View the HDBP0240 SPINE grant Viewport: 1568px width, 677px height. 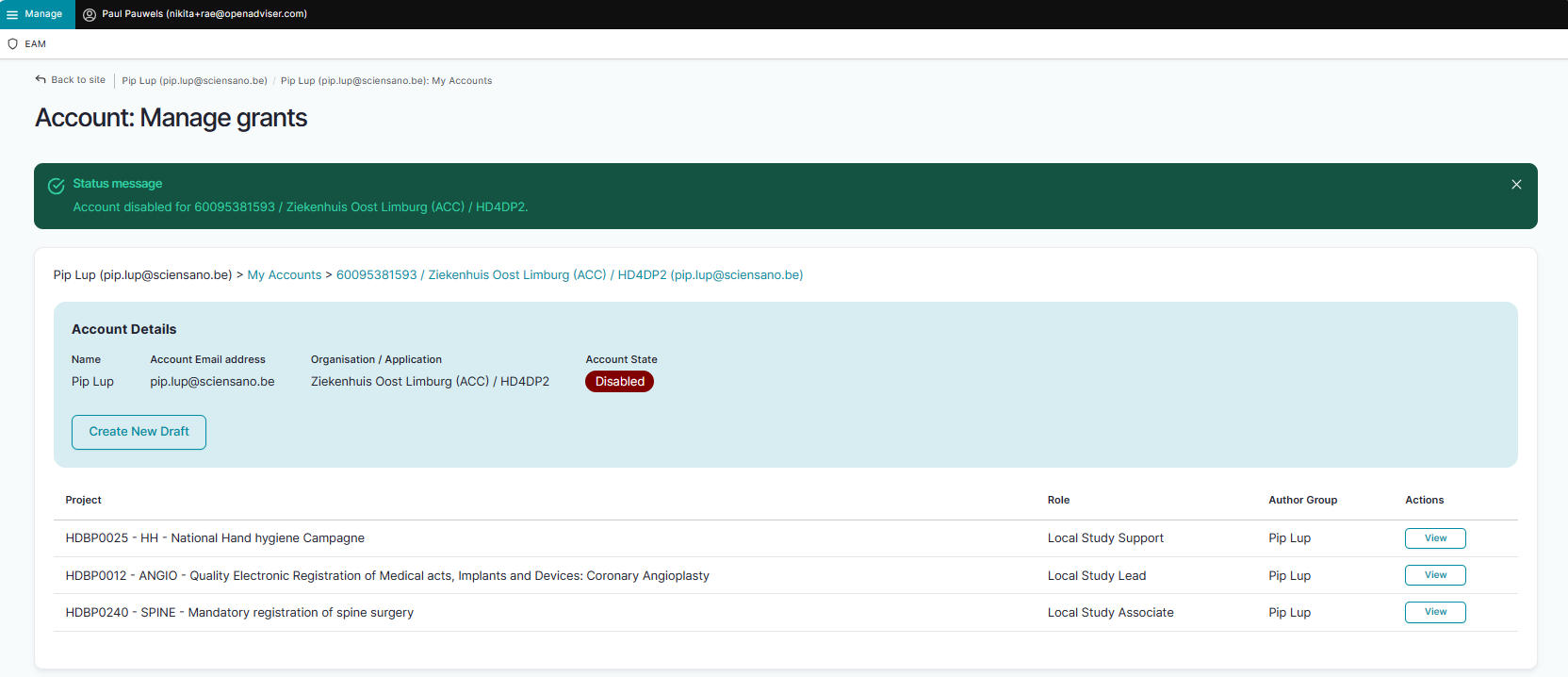(x=1434, y=613)
